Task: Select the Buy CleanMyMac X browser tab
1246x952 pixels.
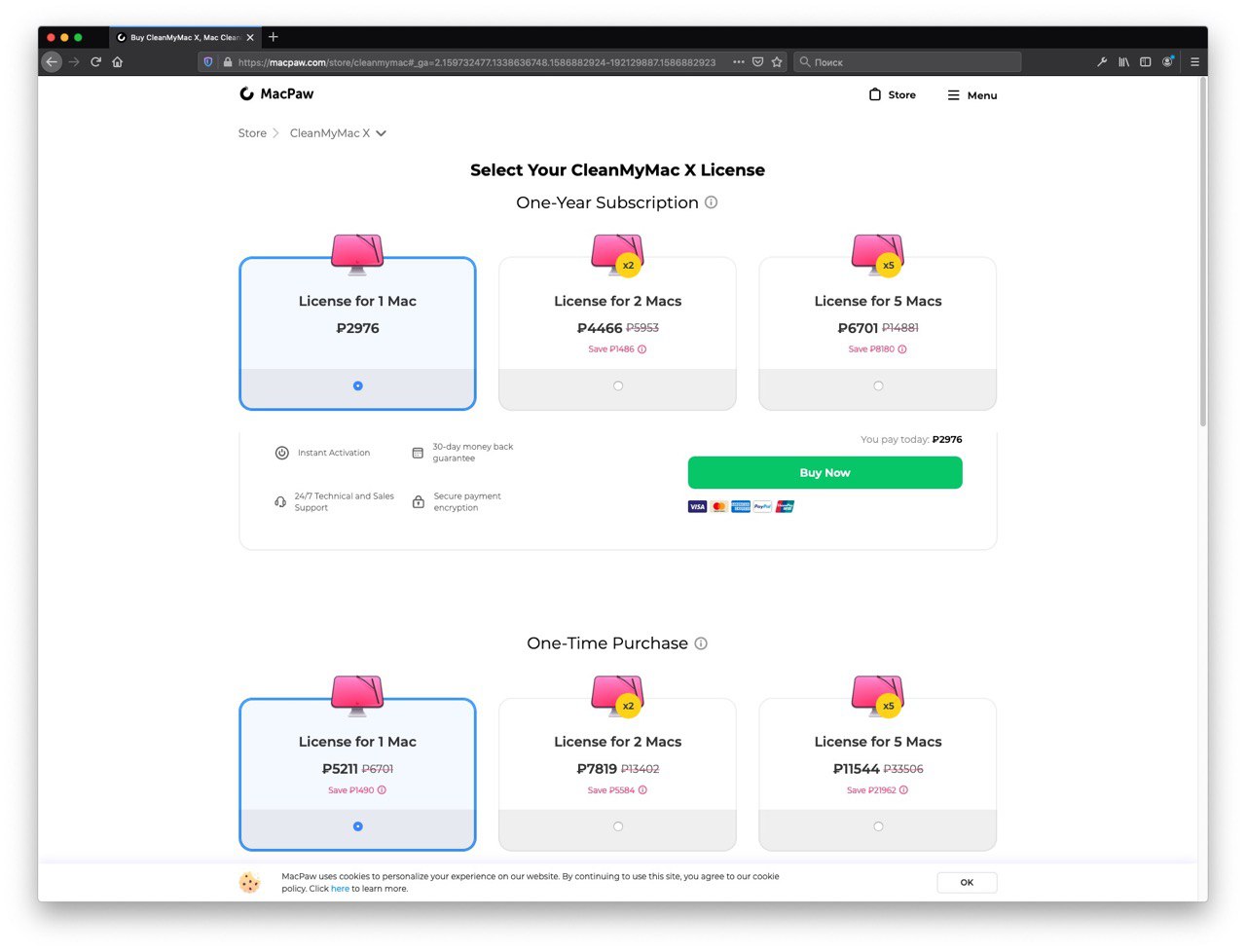Action: pos(185,38)
